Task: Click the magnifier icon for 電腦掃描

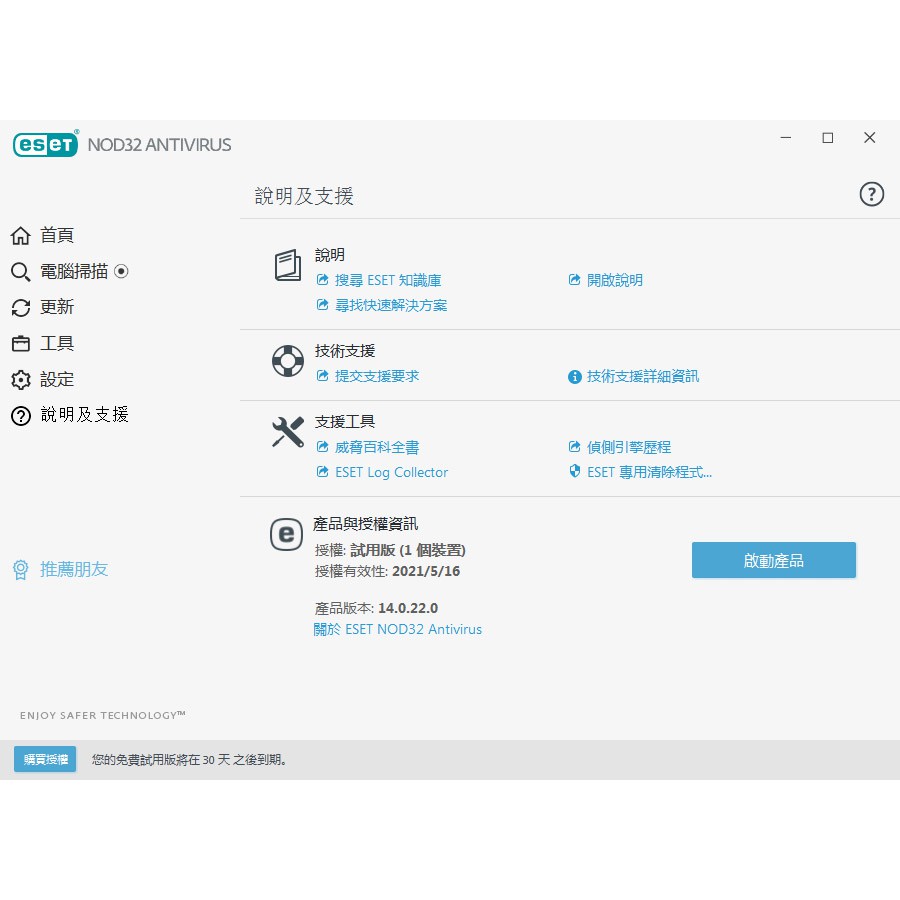Action: pyautogui.click(x=21, y=271)
